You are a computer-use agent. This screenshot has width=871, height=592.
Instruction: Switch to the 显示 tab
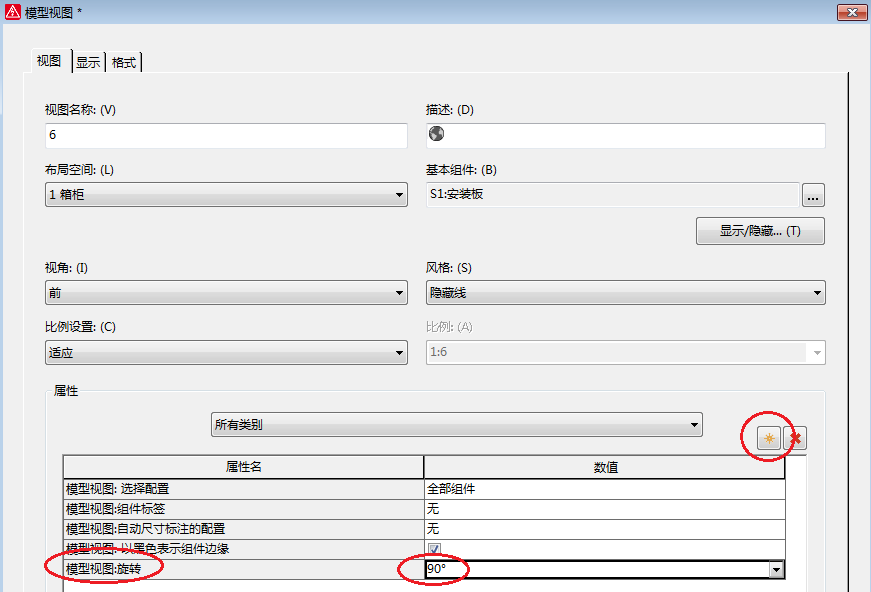88,62
